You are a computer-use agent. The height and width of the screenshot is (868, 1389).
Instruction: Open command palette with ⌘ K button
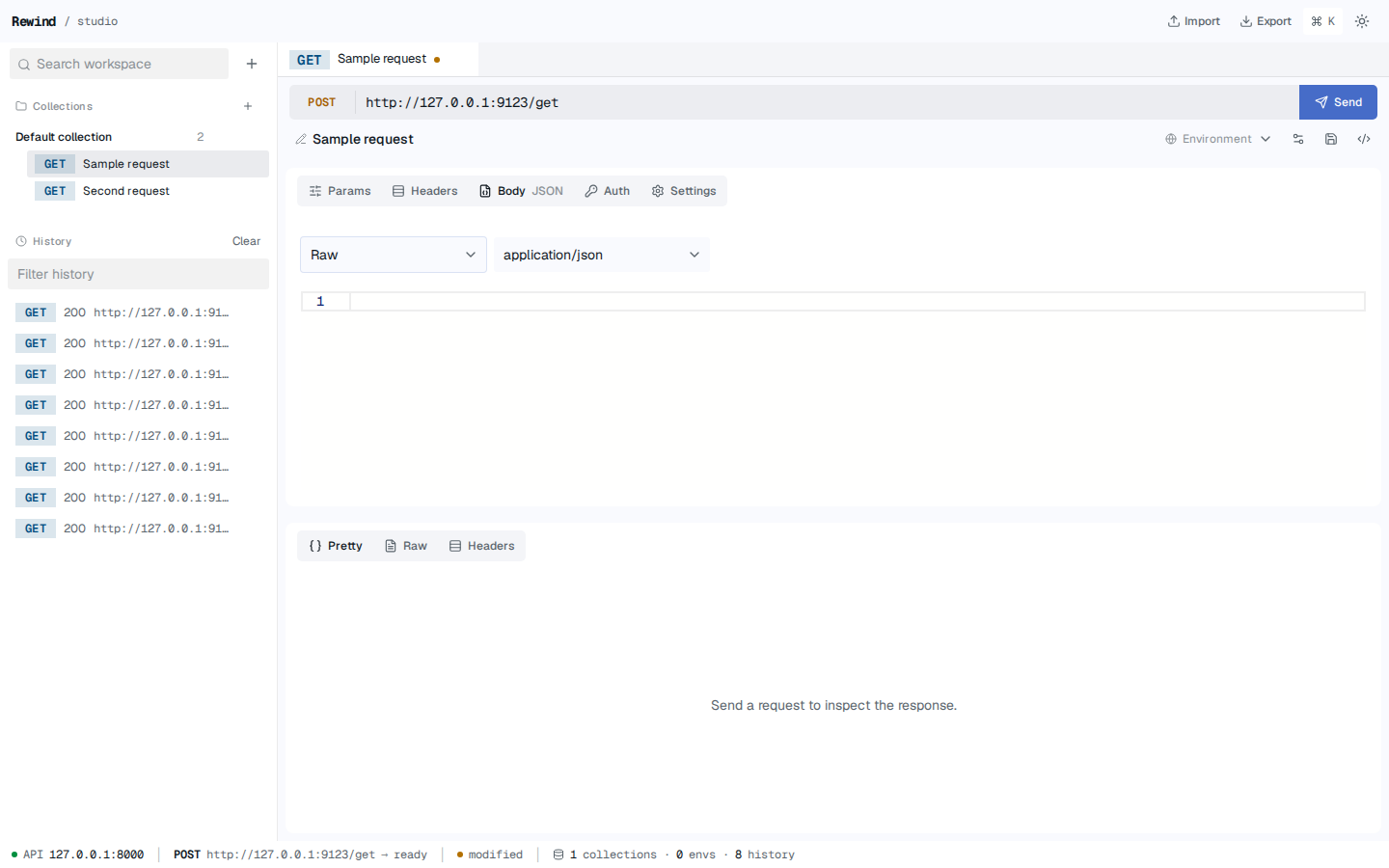(x=1323, y=21)
